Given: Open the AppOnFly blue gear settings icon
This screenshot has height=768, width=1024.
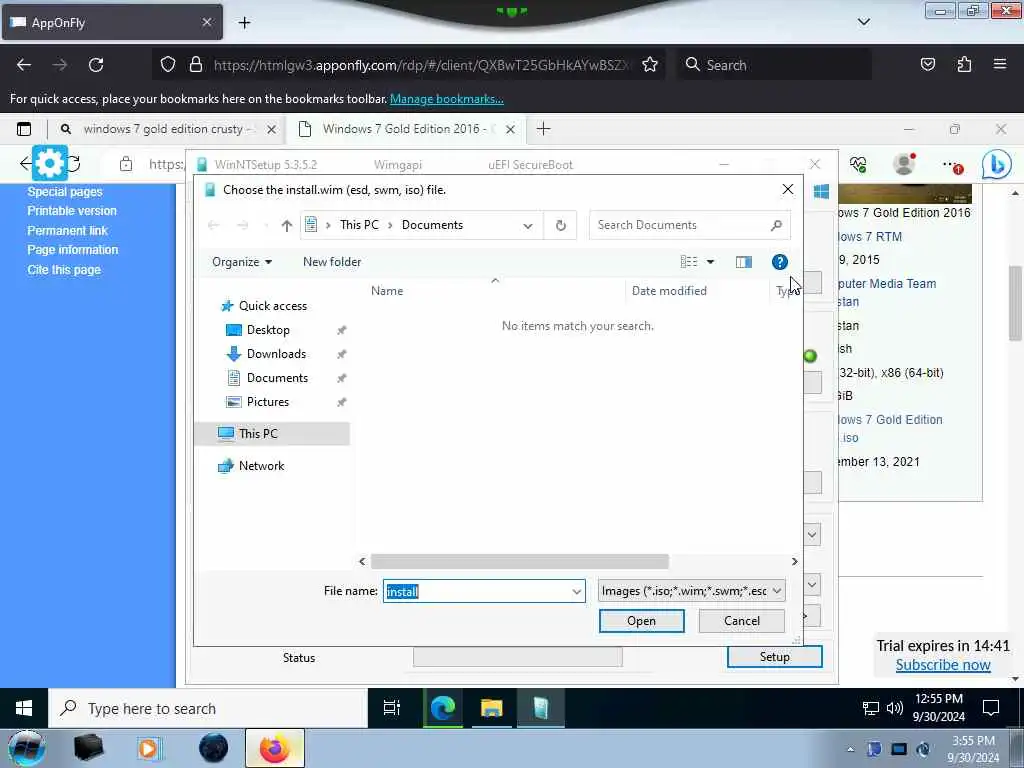Looking at the screenshot, I should [x=50, y=163].
